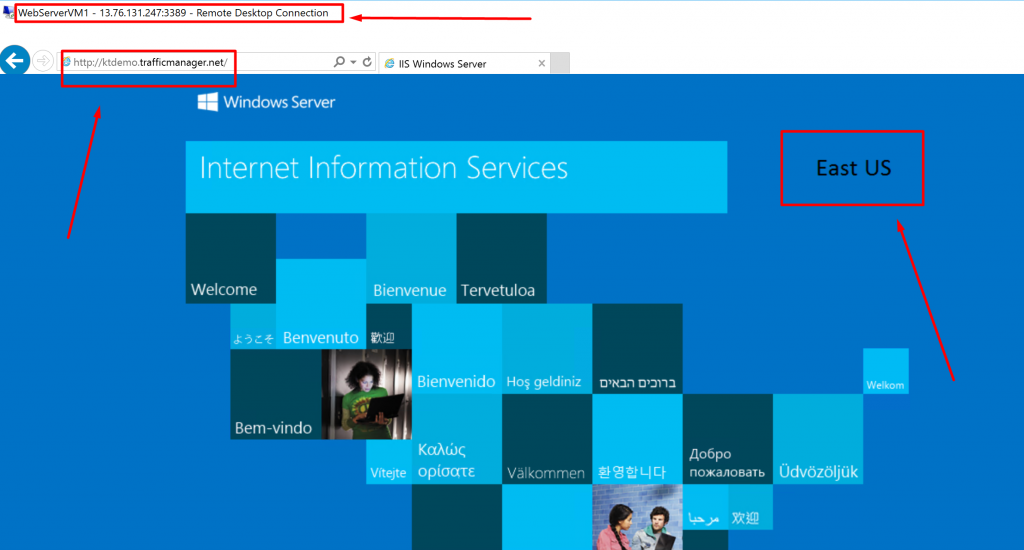This screenshot has width=1024, height=550.
Task: Click the 환영합니다 tile
Action: 637,439
